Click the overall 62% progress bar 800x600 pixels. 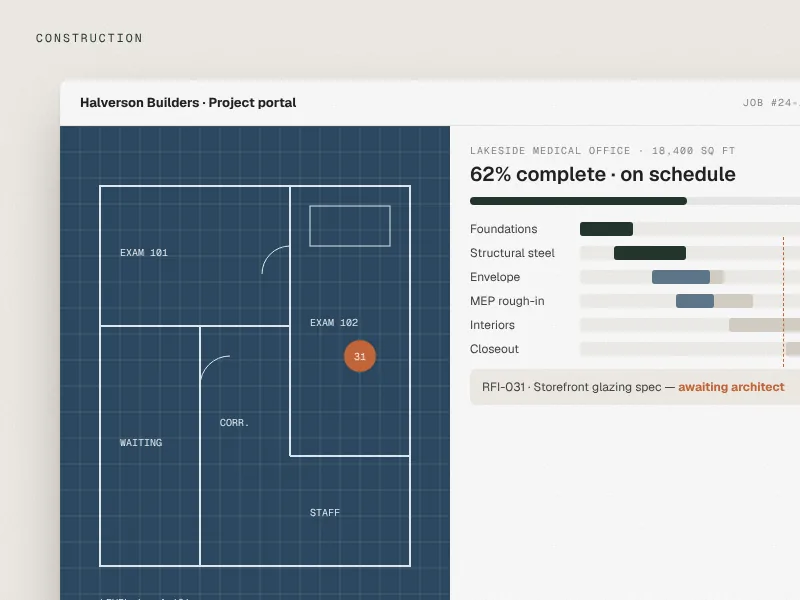(635, 201)
